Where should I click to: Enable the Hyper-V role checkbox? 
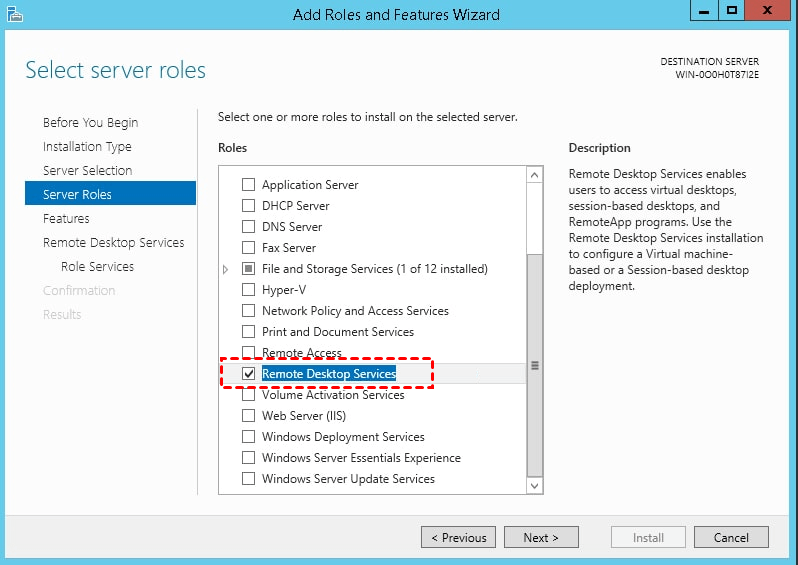tap(249, 290)
